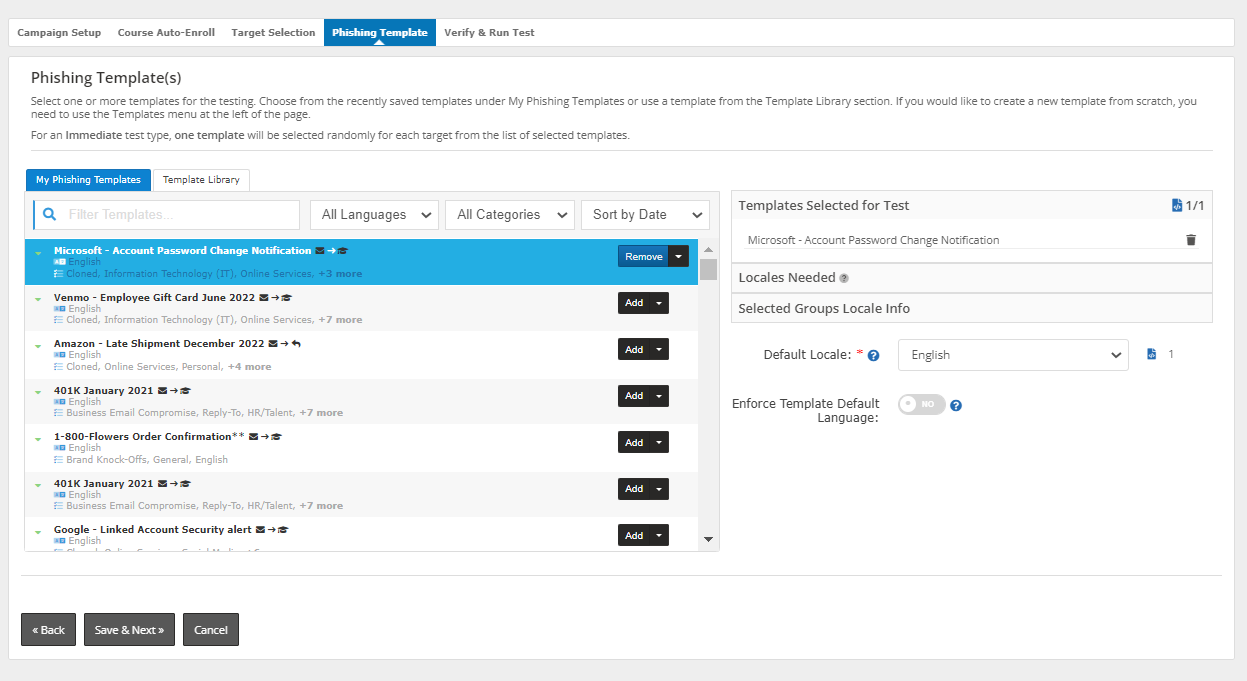Image resolution: width=1247 pixels, height=681 pixels.
Task: Go to Verify & Run Test tab
Action: tap(489, 32)
